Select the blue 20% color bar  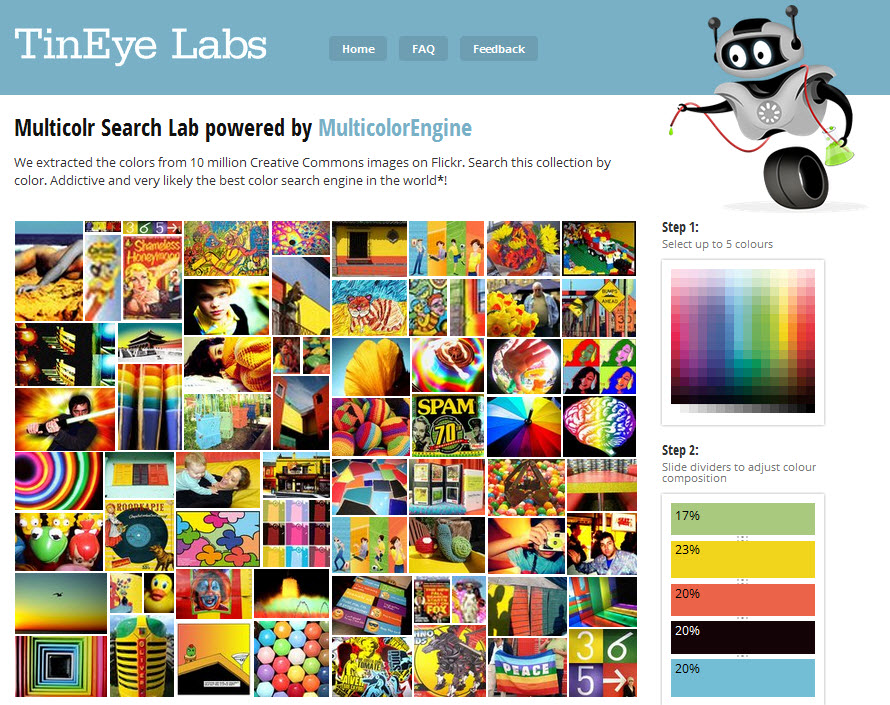[743, 678]
